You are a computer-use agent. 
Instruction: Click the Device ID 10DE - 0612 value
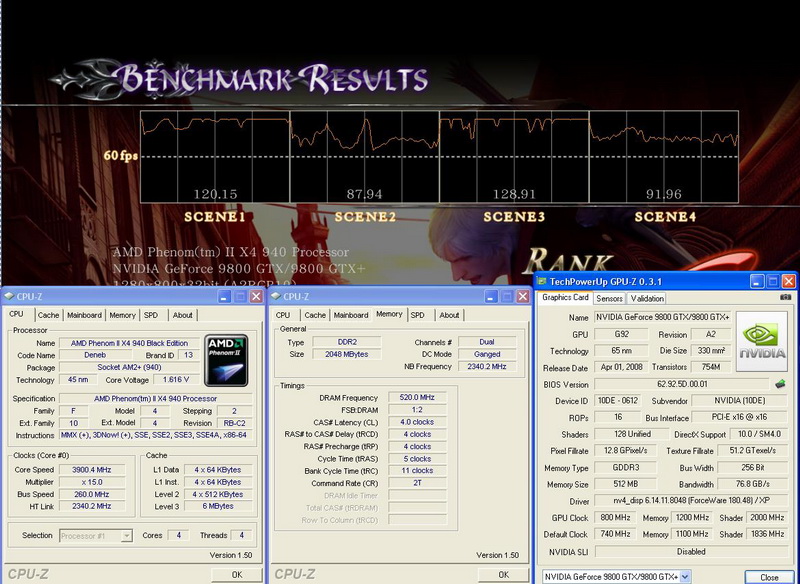coord(618,401)
